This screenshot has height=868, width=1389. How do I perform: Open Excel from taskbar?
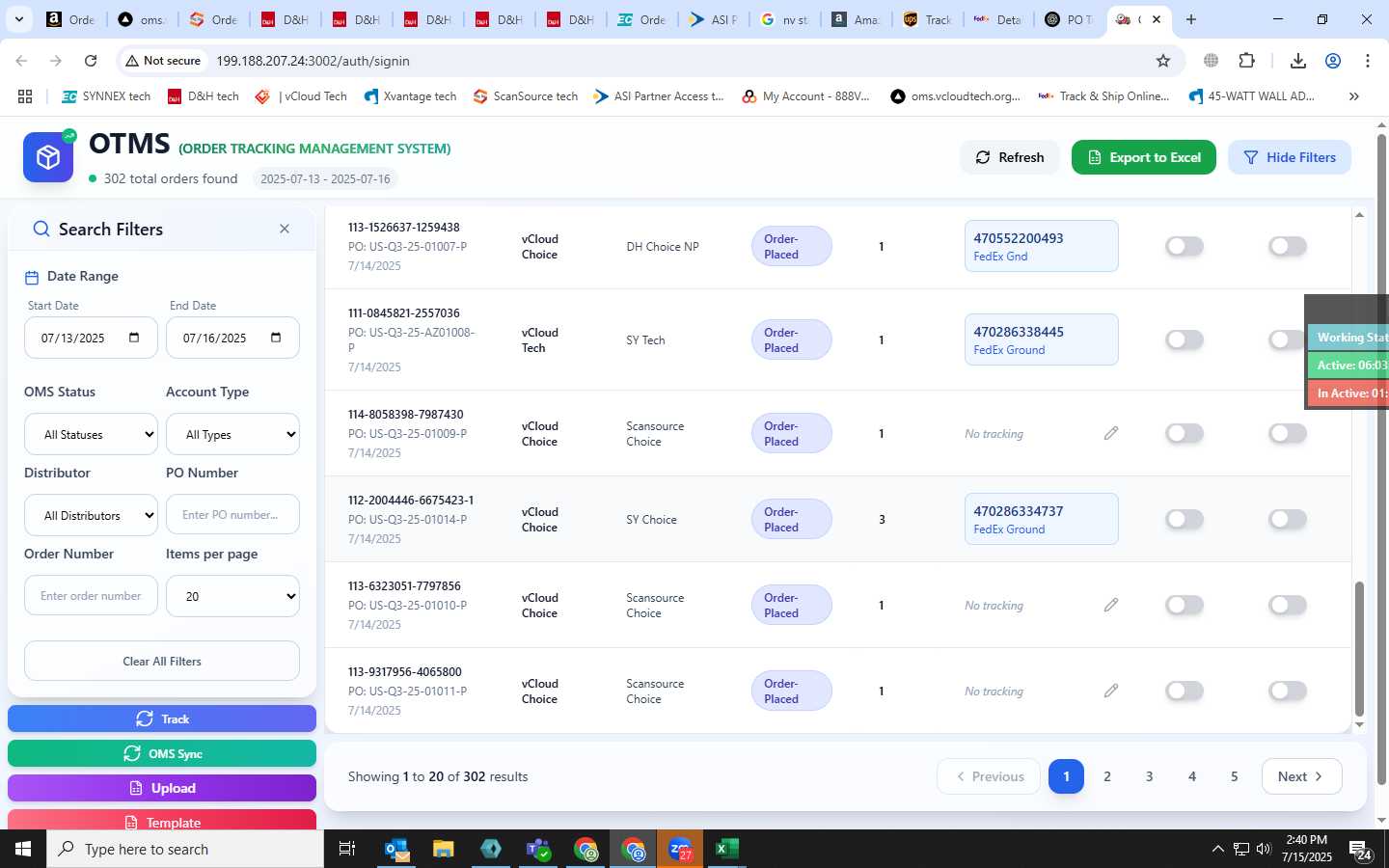[x=727, y=849]
